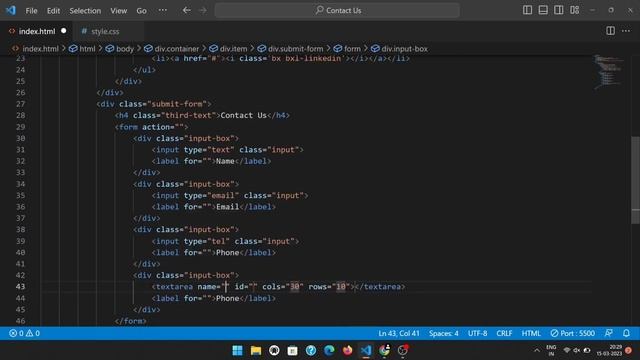This screenshot has width=640, height=360.
Task: Switch to the index.html tab
Action: (x=37, y=31)
